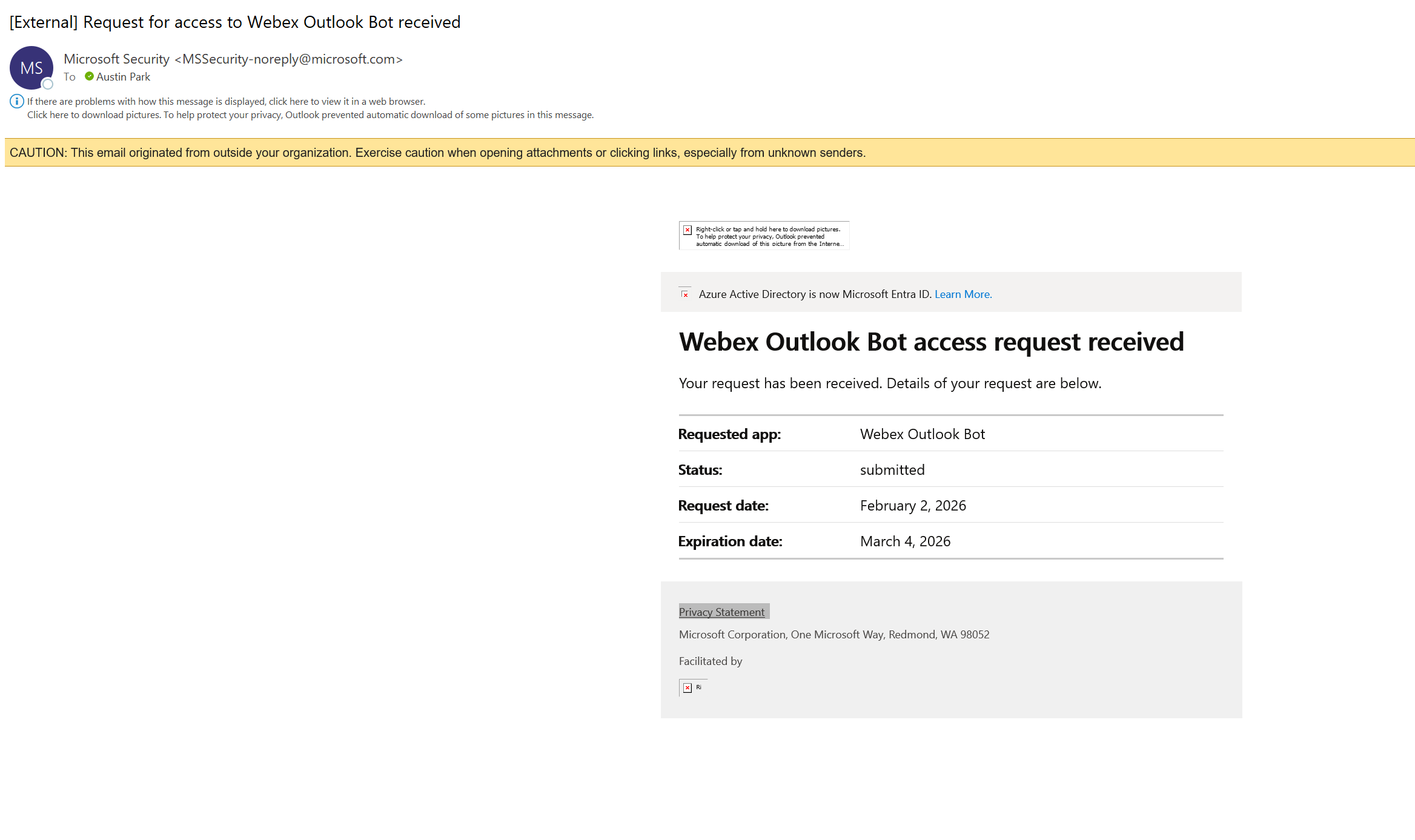Click the heading Webex Outlook Bot access request received
The image size is (1415, 840).
(x=932, y=342)
